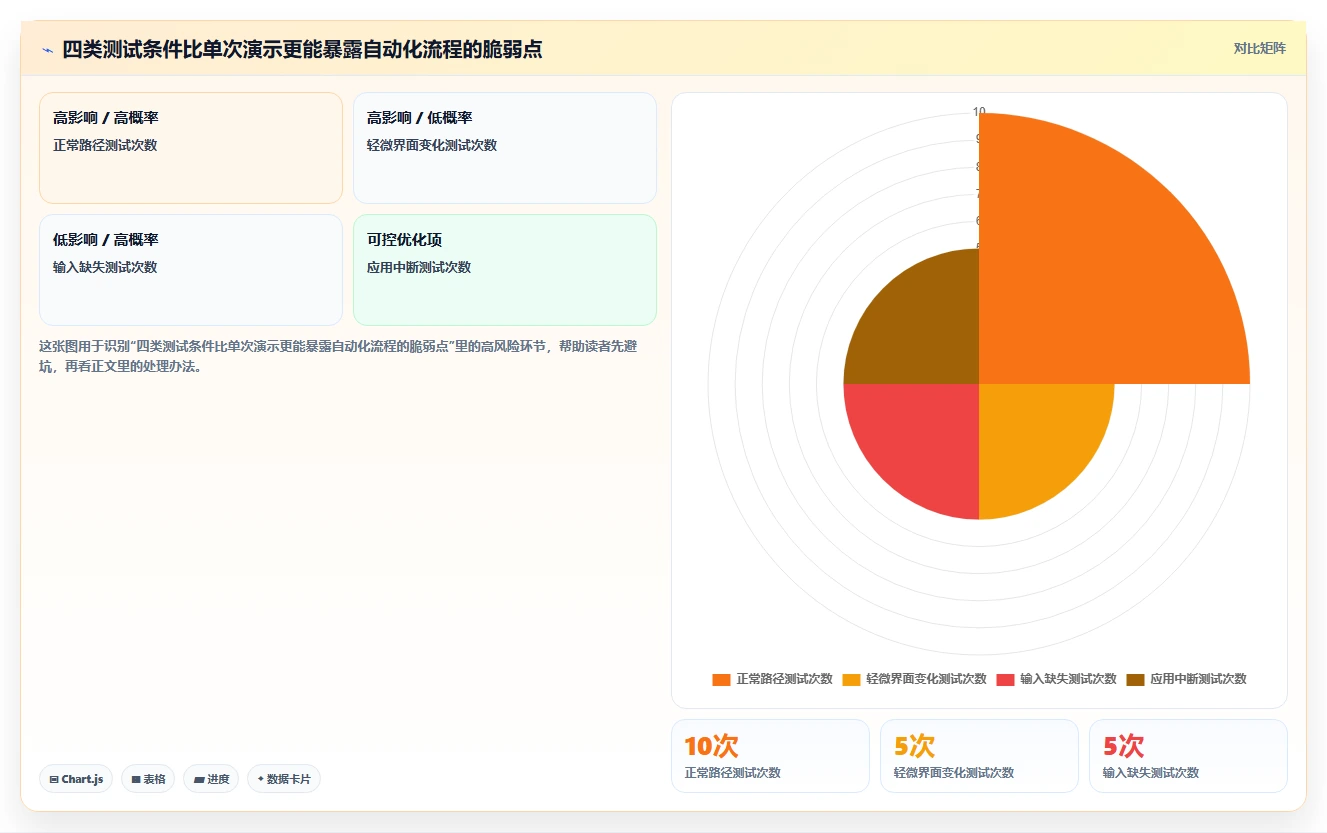This screenshot has height=833, width=1327.
Task: Click the yellow 5次 轻微界面变化 stat card
Action: point(979,756)
